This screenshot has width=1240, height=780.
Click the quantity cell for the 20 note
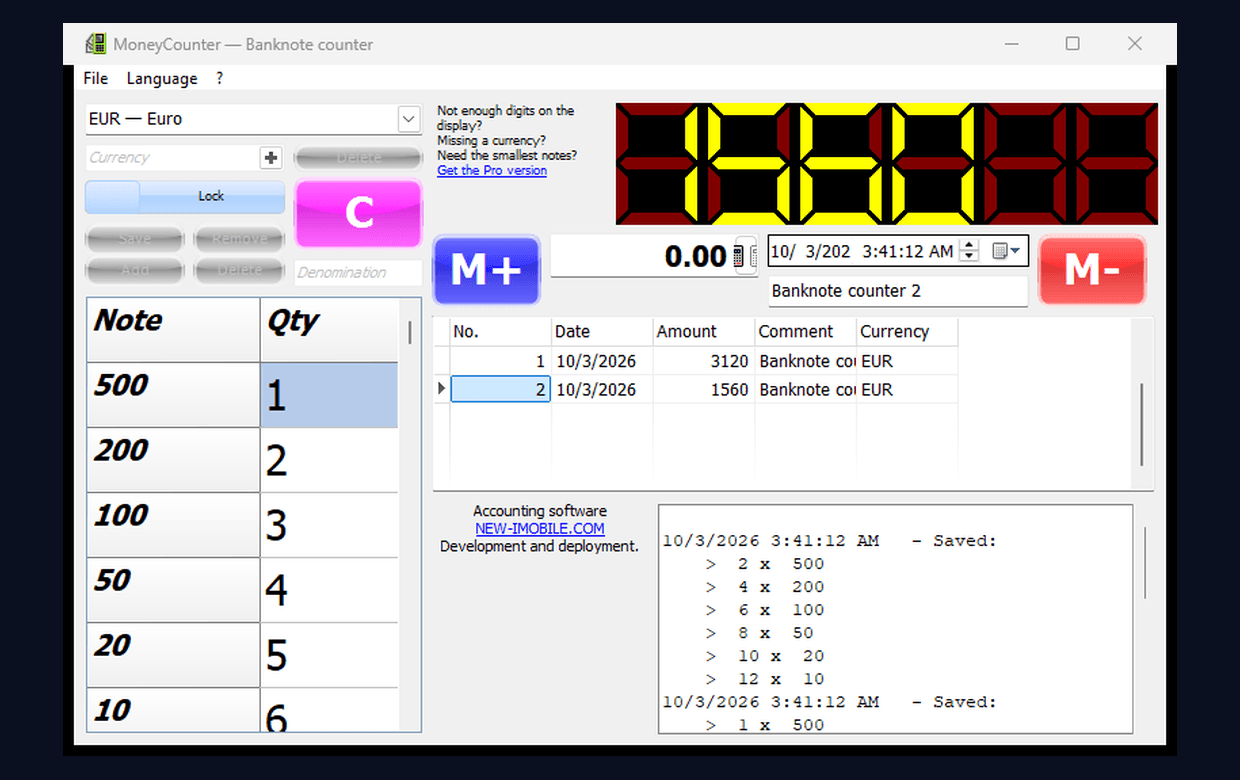pos(329,655)
